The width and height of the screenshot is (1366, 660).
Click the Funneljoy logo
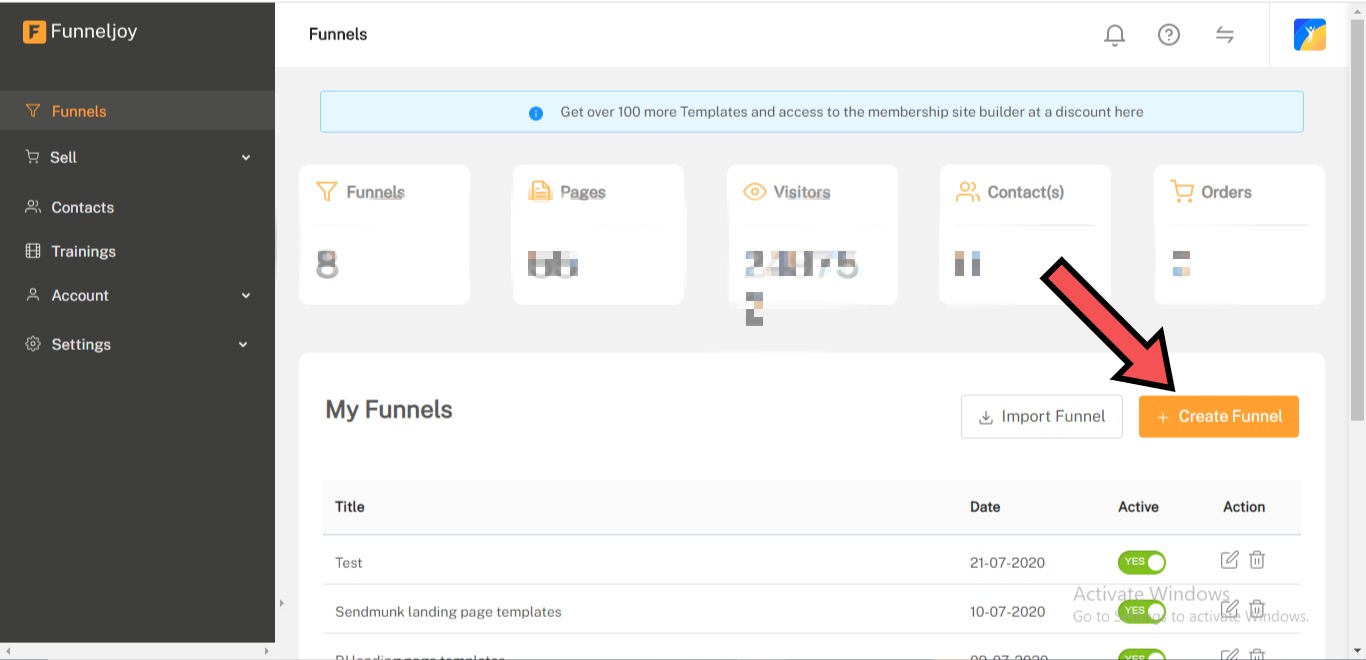pos(80,32)
